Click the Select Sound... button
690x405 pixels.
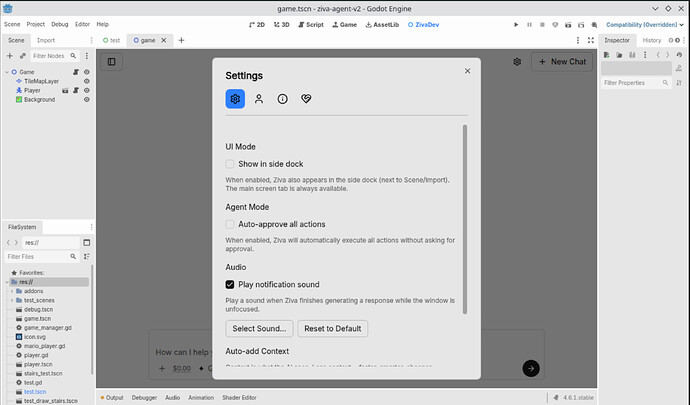coord(259,328)
